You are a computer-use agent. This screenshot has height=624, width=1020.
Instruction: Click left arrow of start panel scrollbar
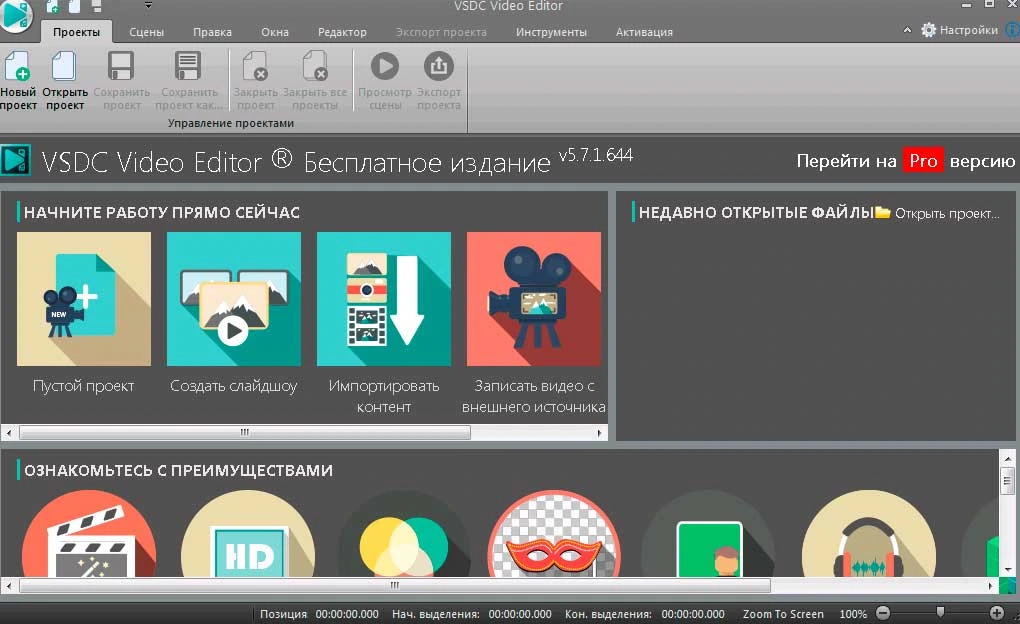(x=9, y=433)
